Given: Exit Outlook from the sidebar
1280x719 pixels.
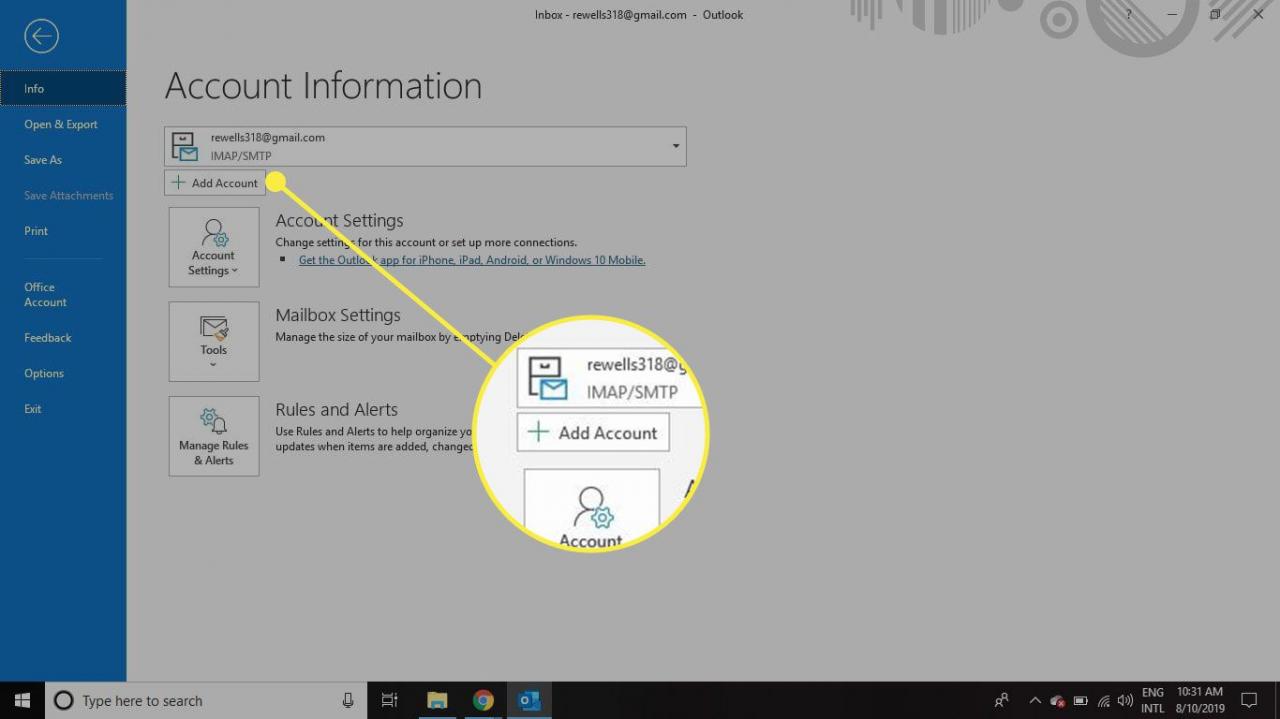Looking at the screenshot, I should coord(63,409).
